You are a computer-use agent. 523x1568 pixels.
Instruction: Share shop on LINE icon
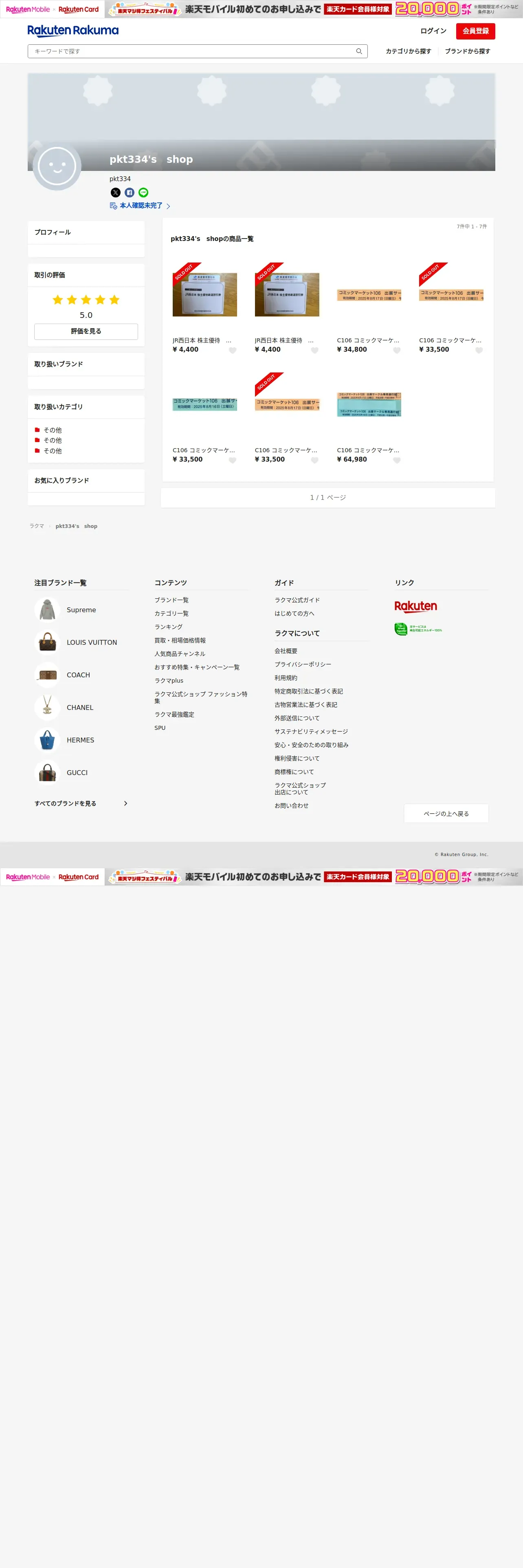tap(143, 193)
